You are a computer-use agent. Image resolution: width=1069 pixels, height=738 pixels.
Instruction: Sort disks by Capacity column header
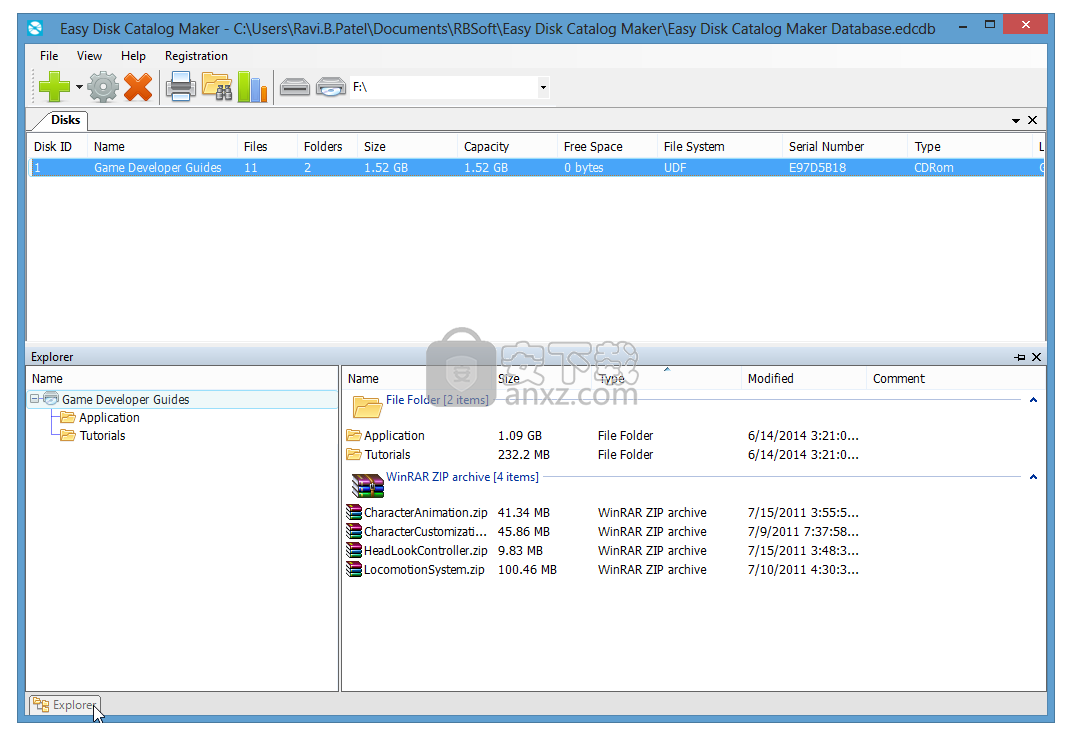coord(507,147)
